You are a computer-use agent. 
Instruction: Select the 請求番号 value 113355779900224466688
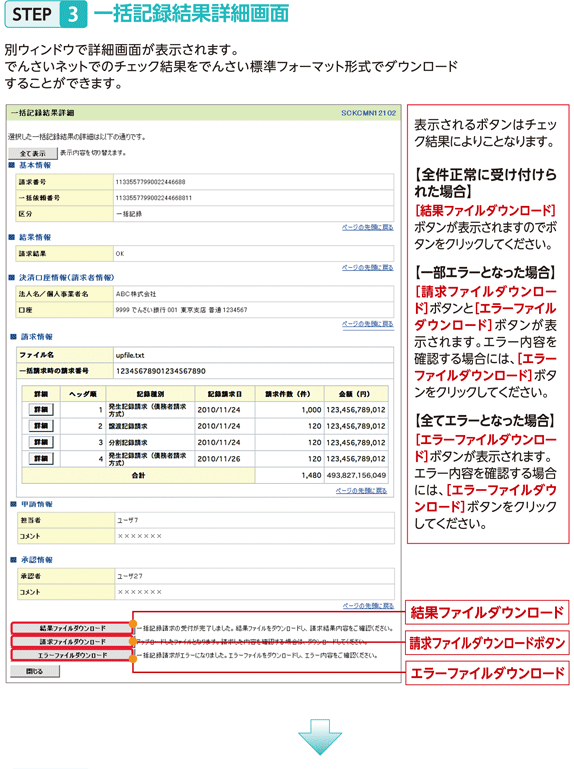coord(150,182)
